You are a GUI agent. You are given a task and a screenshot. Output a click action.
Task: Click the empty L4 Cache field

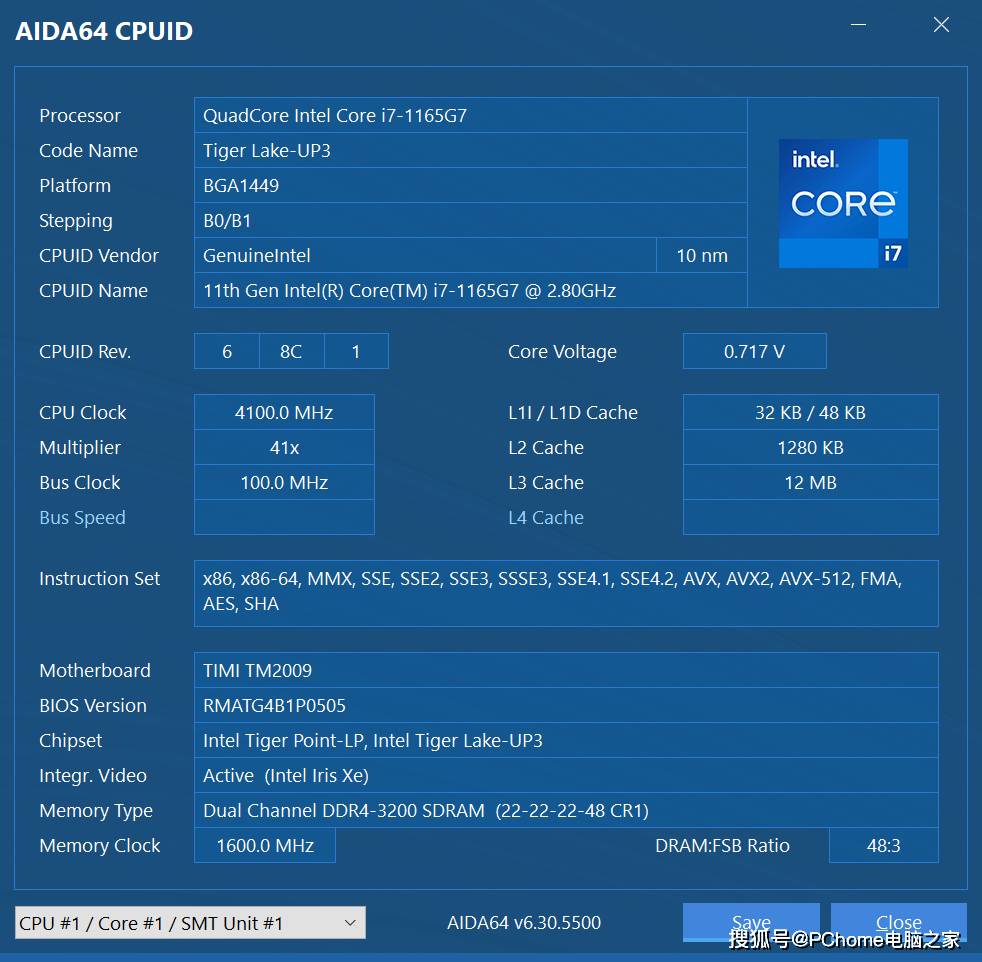810,517
